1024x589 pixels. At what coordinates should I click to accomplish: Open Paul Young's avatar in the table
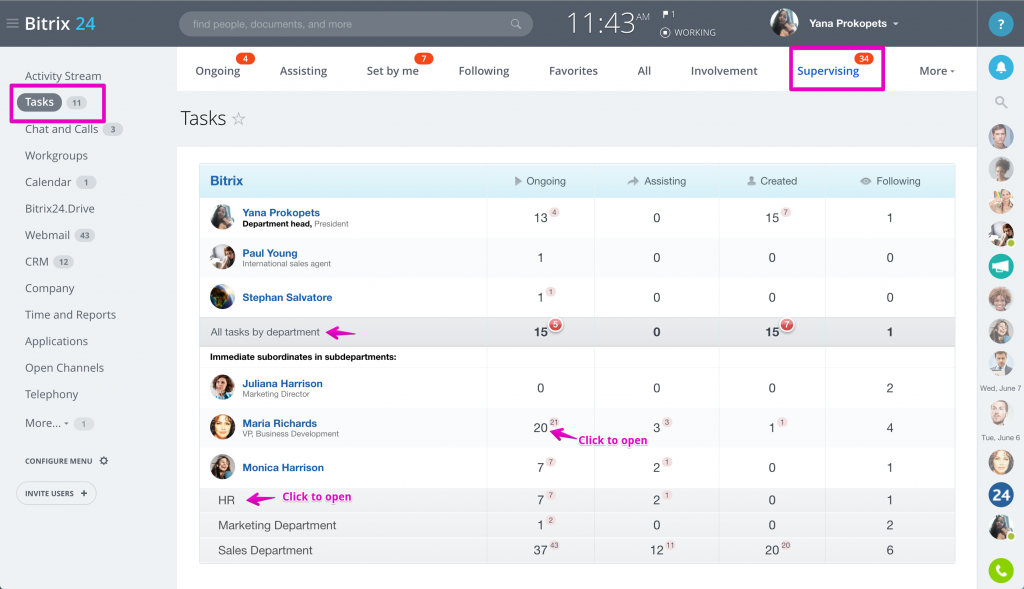222,257
